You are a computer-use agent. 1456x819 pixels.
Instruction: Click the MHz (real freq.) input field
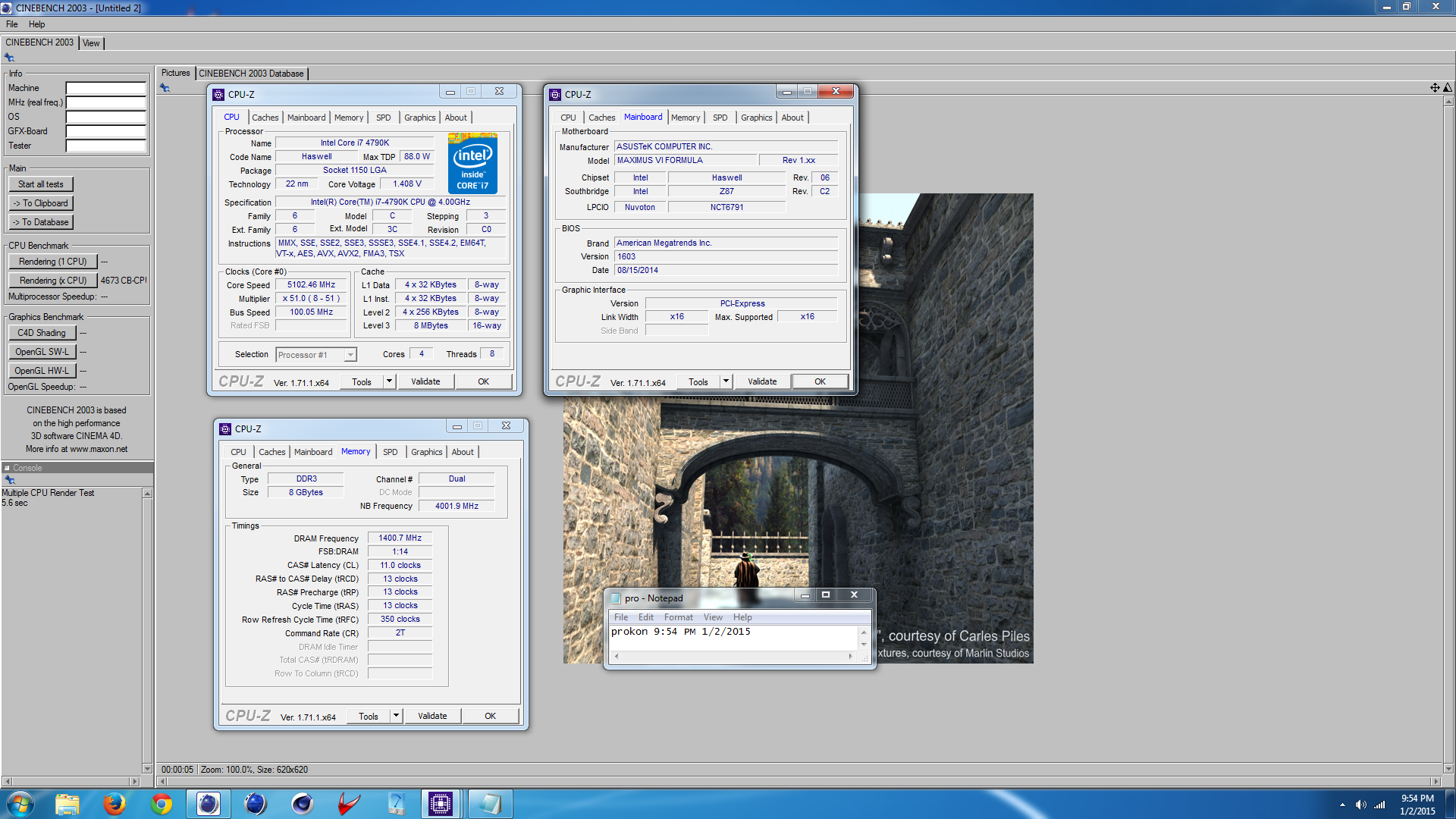point(105,102)
